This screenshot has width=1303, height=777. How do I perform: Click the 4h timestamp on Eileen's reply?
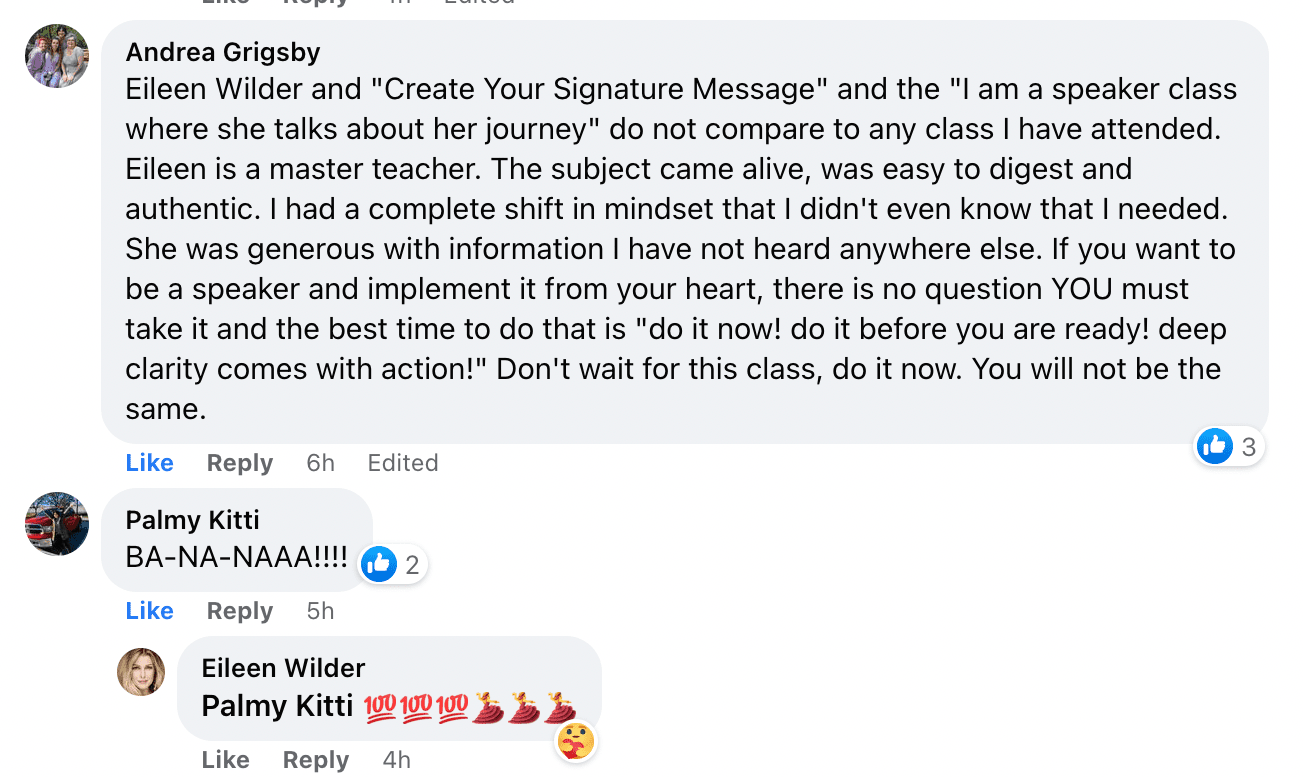pyautogui.click(x=396, y=760)
